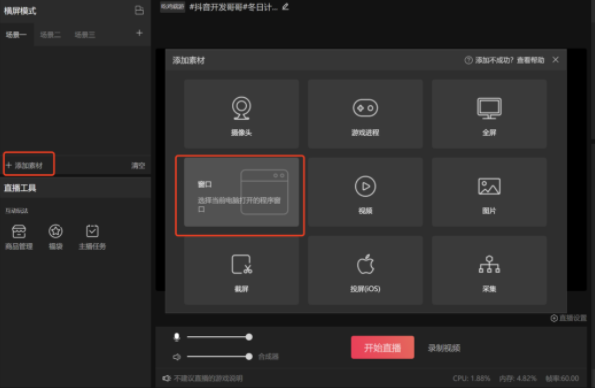The image size is (595, 388).
Task: Select the 投屏(iOS) screen mirroring source
Action: click(x=365, y=270)
